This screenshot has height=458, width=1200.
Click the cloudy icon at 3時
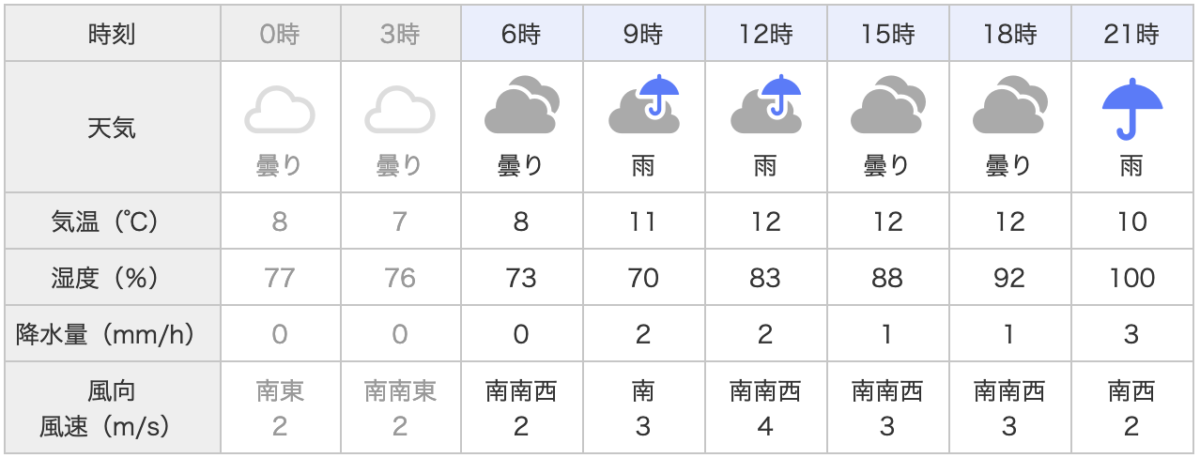(x=400, y=109)
